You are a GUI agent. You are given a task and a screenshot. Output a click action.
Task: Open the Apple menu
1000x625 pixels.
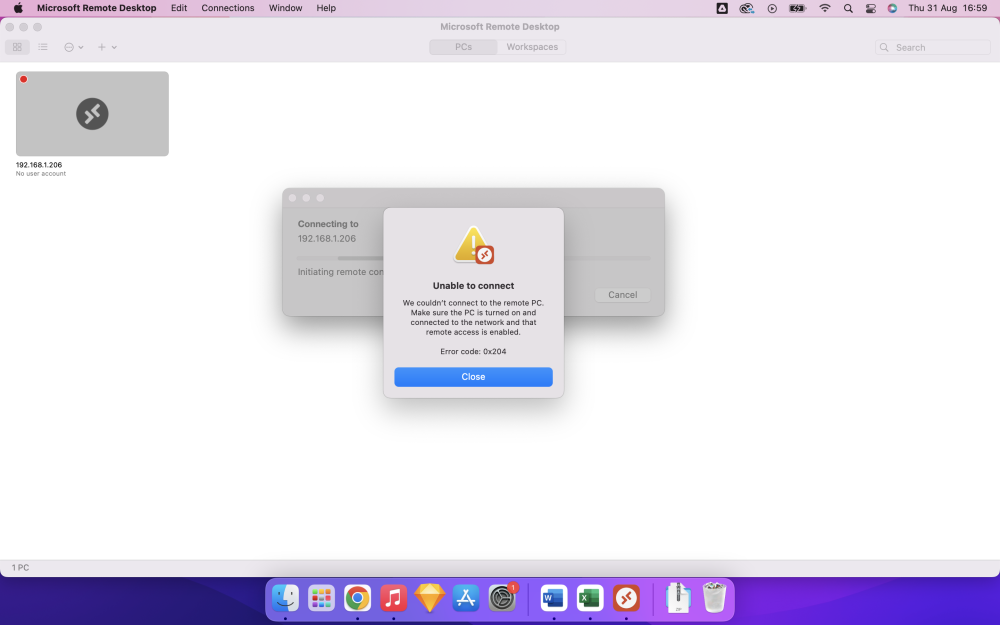point(18,8)
